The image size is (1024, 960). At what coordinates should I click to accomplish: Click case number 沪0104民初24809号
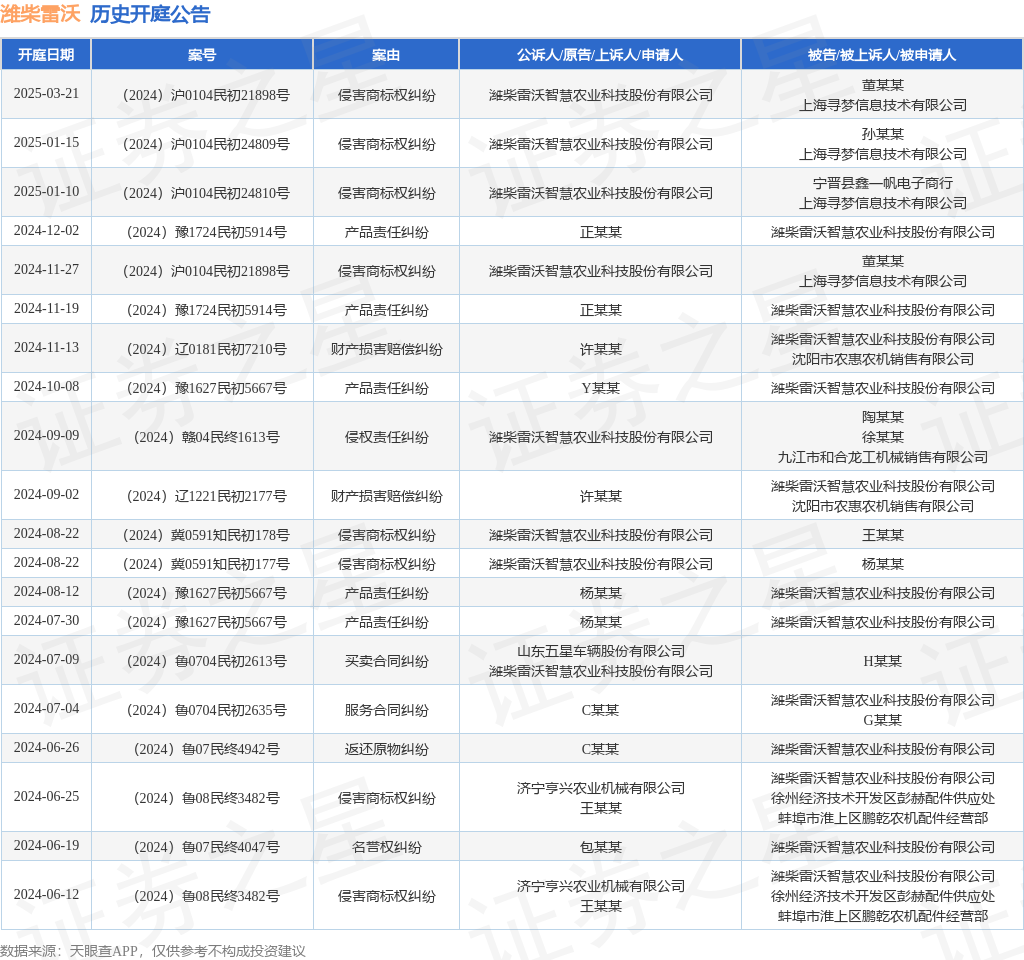point(206,144)
